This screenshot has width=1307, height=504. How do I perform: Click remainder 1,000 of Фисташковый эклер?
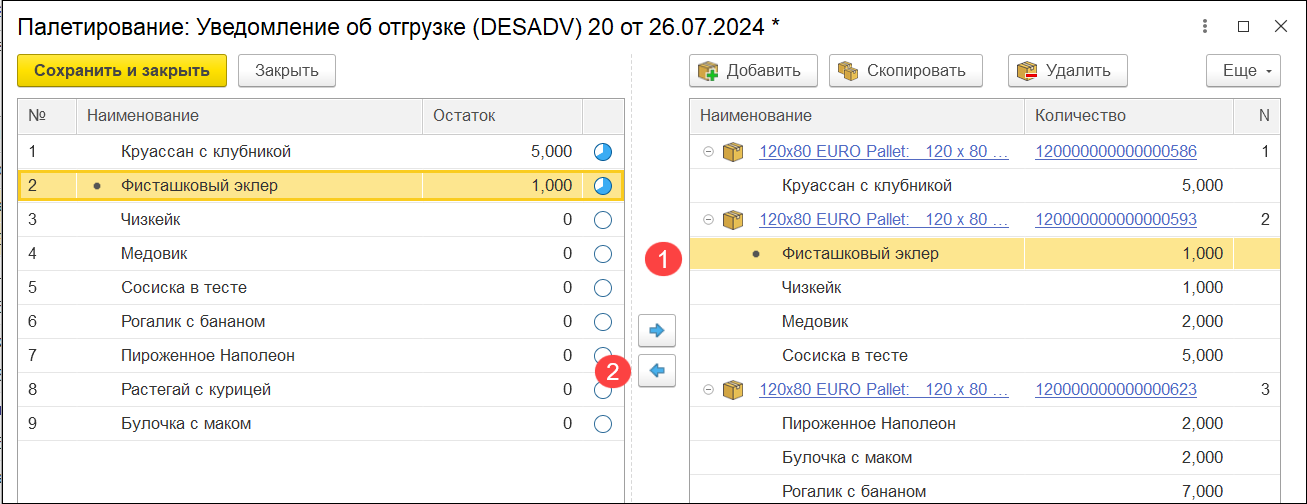[552, 186]
